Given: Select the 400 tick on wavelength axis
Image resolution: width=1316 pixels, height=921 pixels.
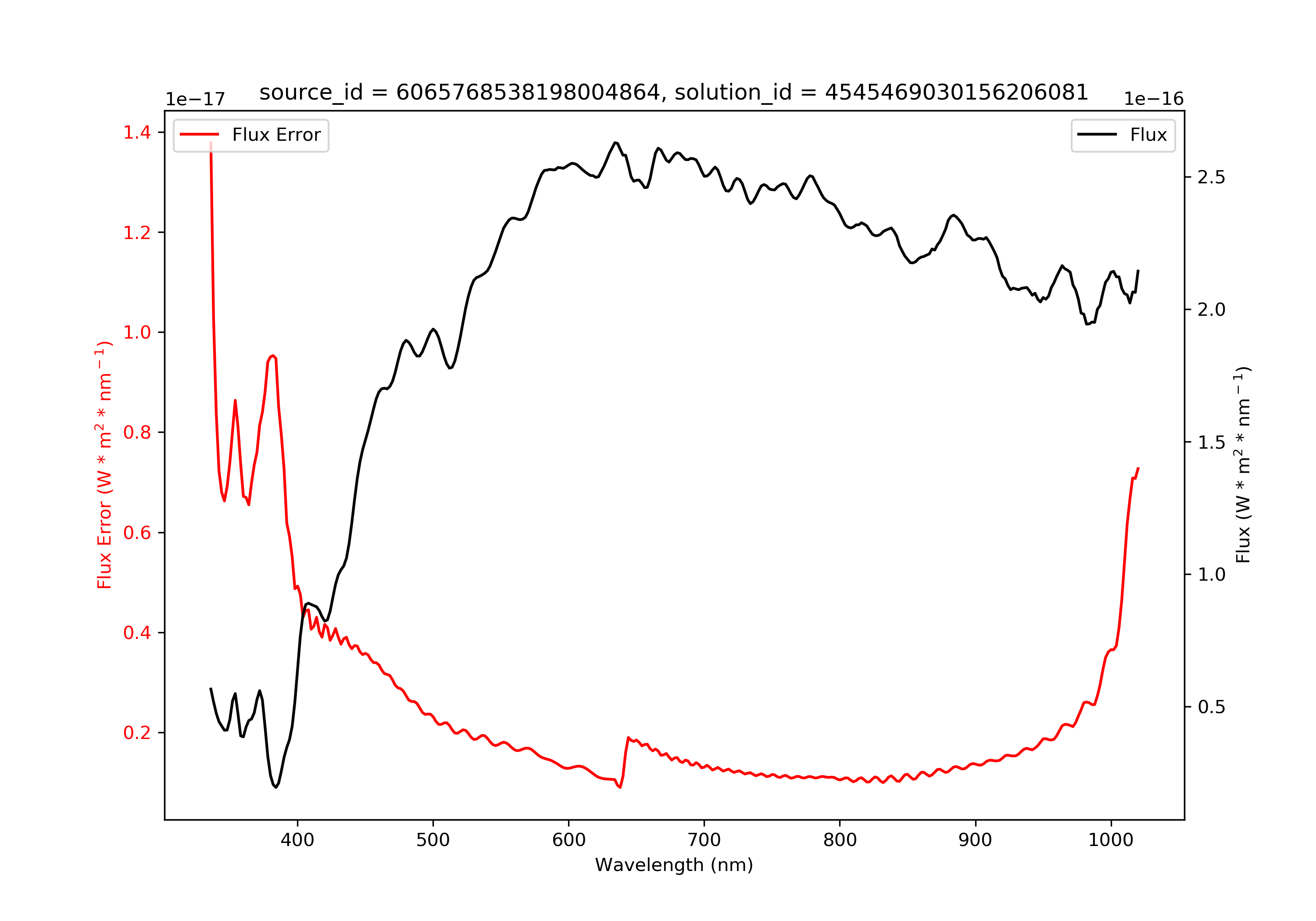Looking at the screenshot, I should (x=297, y=839).
